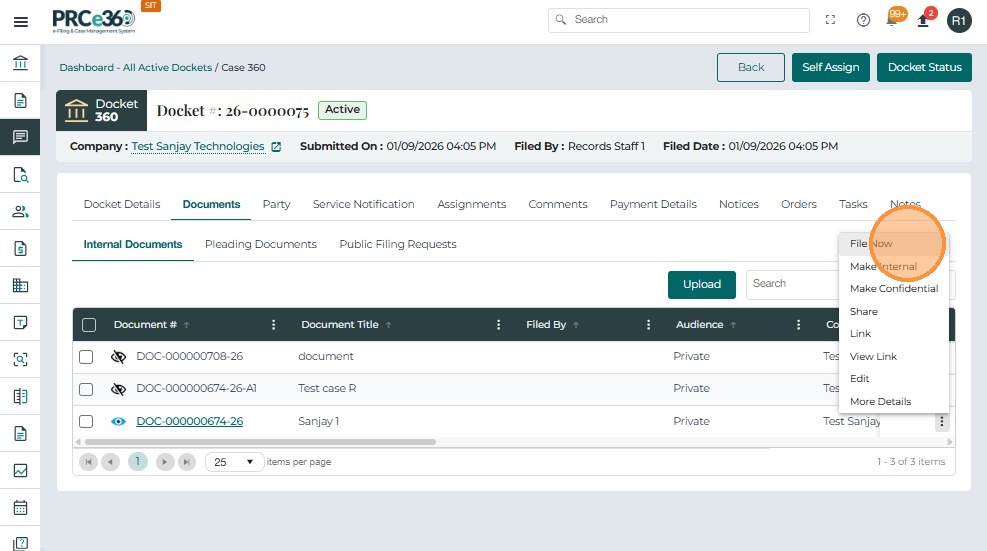
Task: Open the help question mark icon
Action: point(863,20)
